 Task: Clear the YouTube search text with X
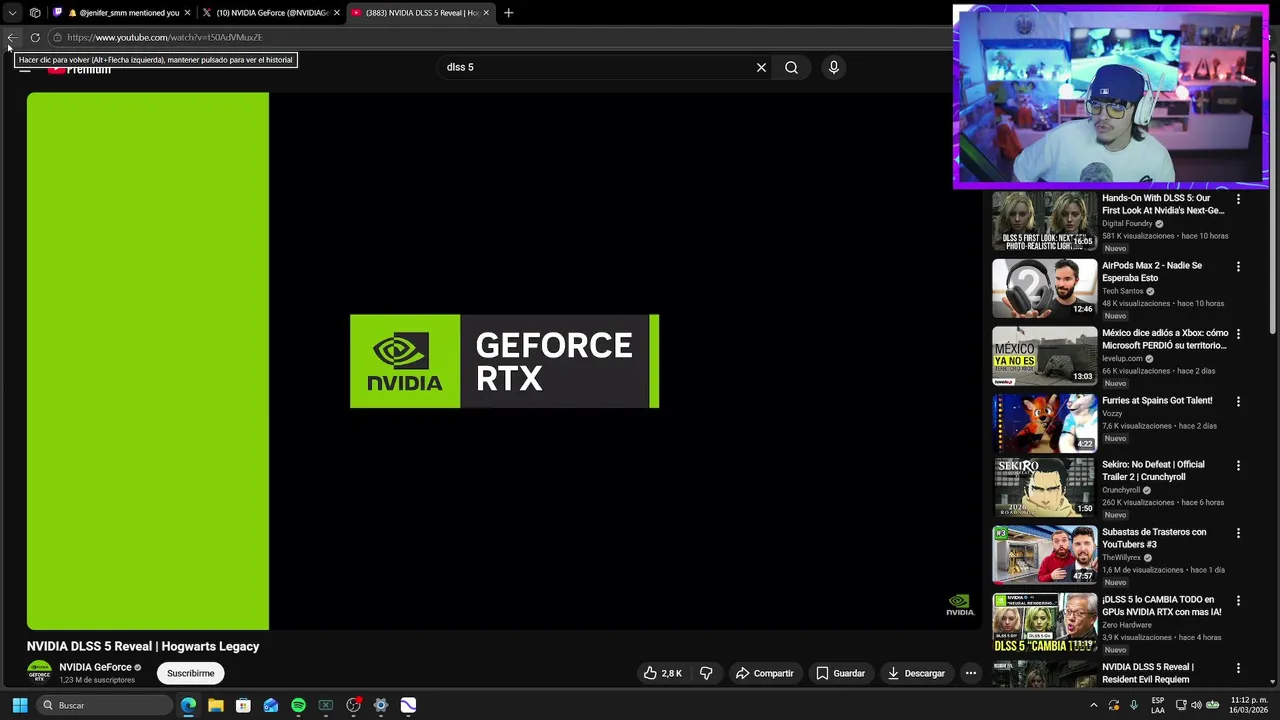761,67
